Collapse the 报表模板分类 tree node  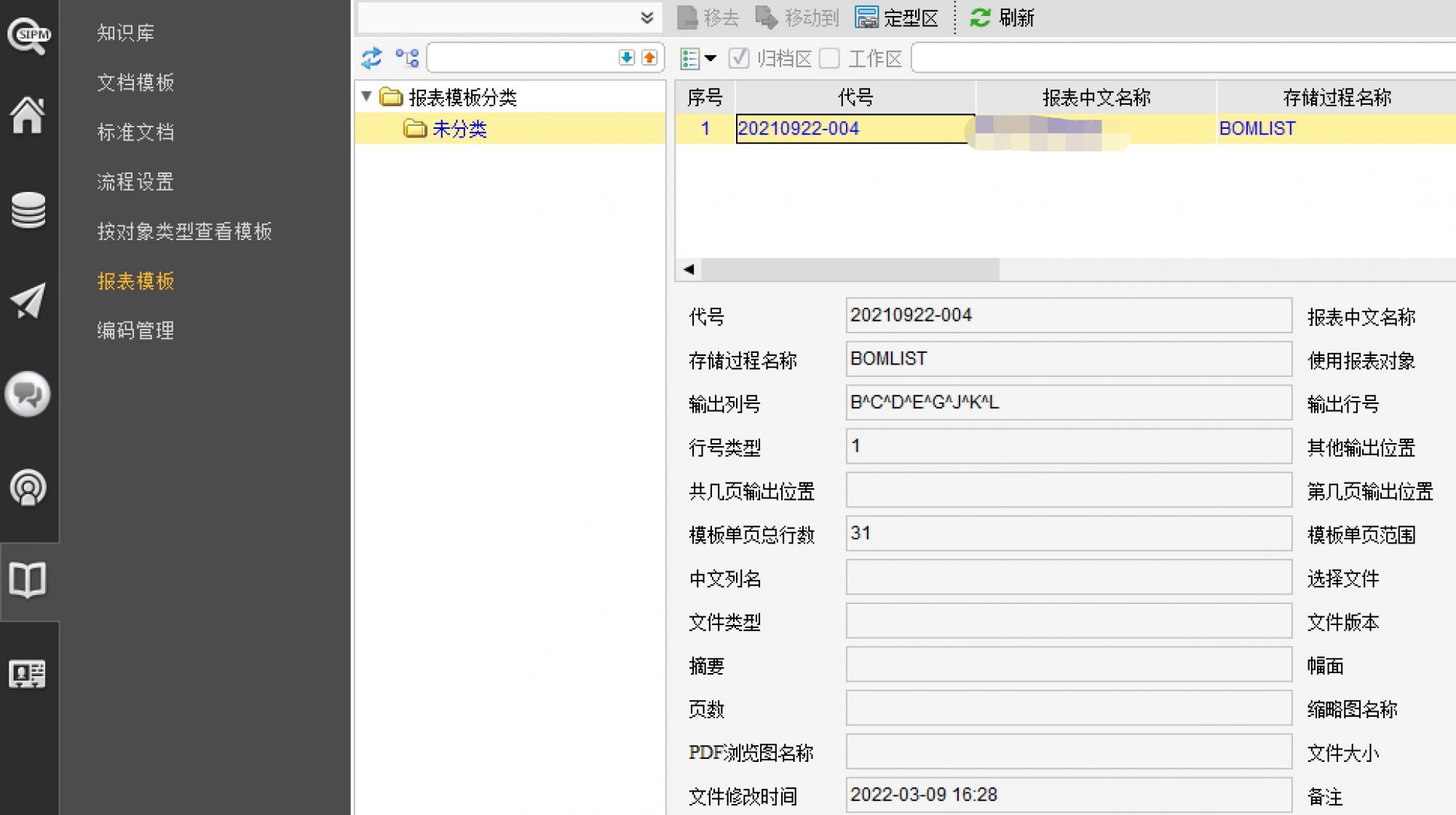tap(367, 96)
